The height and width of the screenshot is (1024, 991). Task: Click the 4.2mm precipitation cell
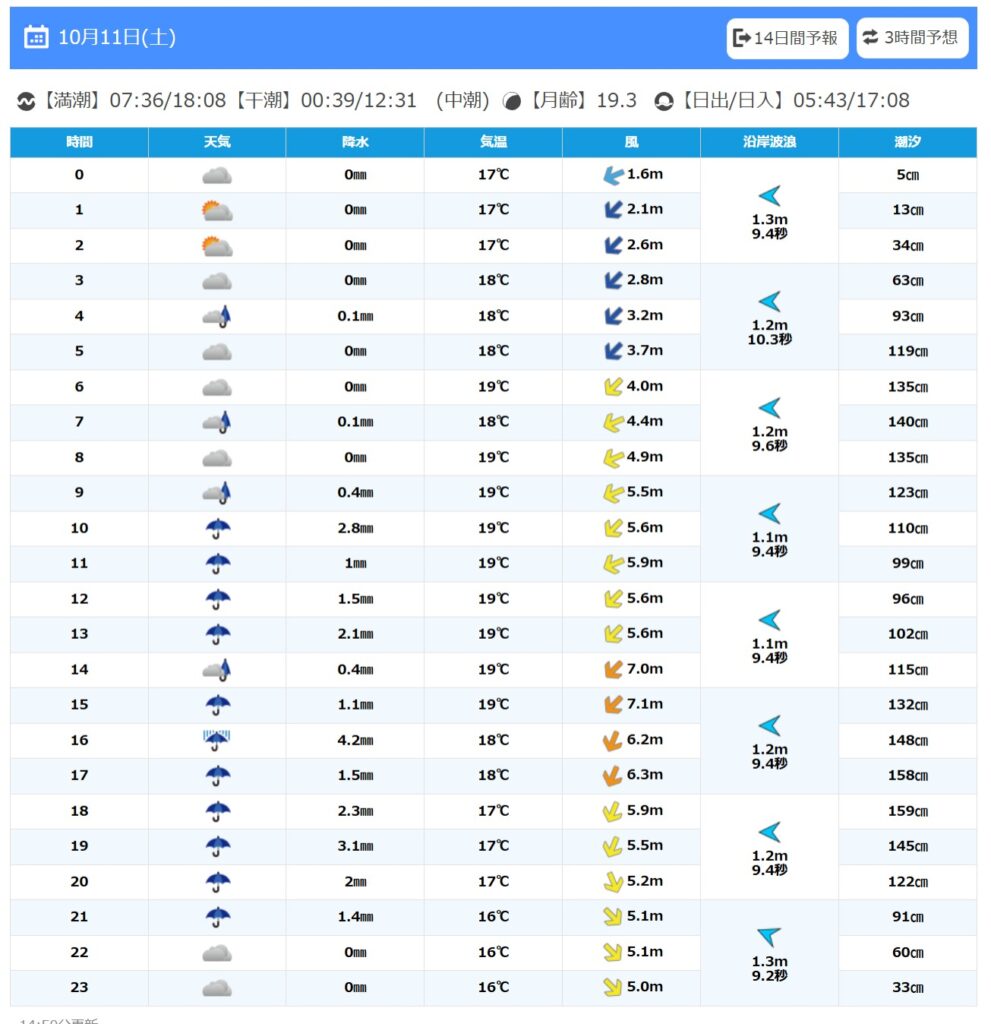click(355, 741)
